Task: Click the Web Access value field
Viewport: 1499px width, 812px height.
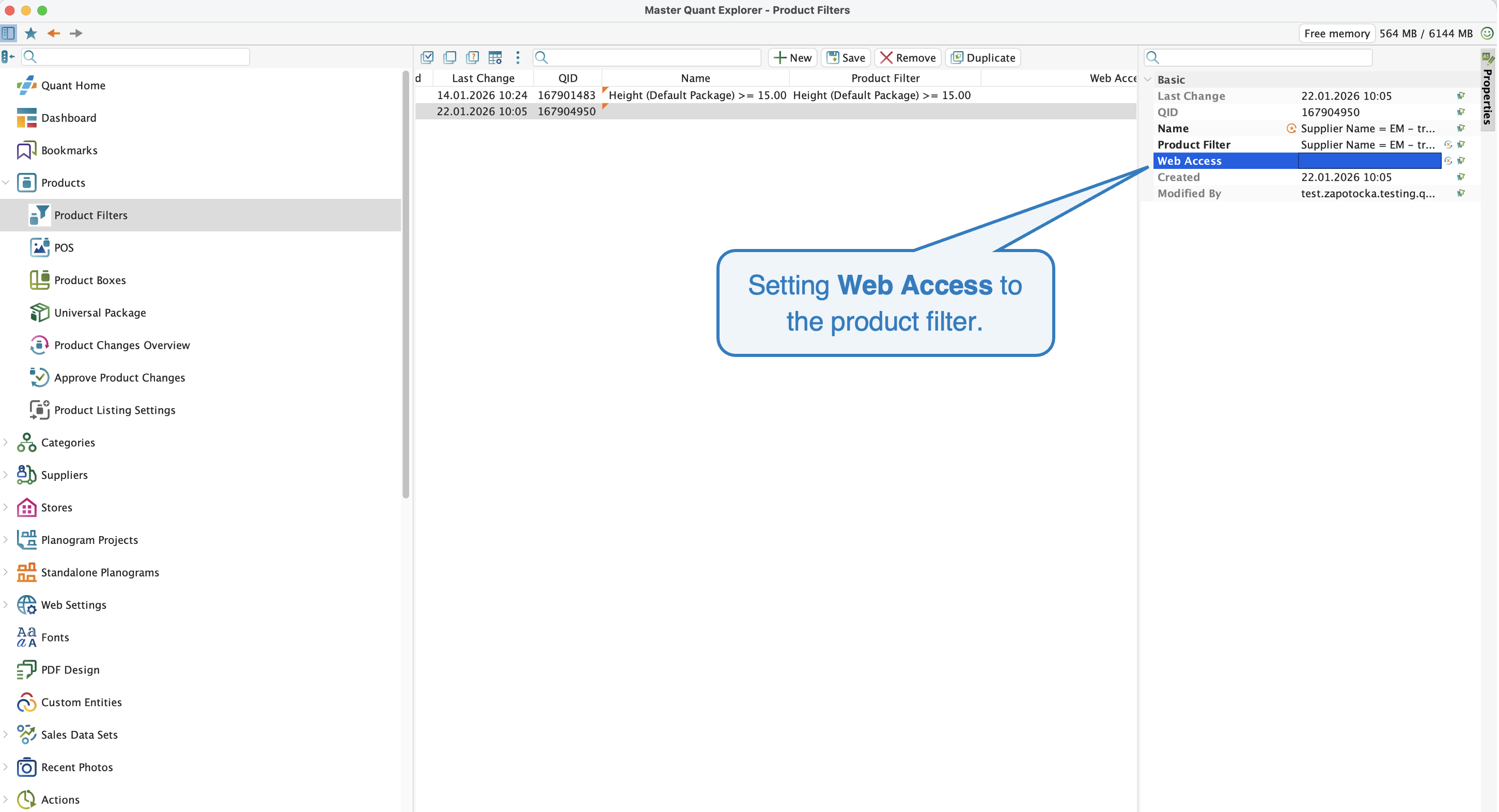Action: 1370,161
